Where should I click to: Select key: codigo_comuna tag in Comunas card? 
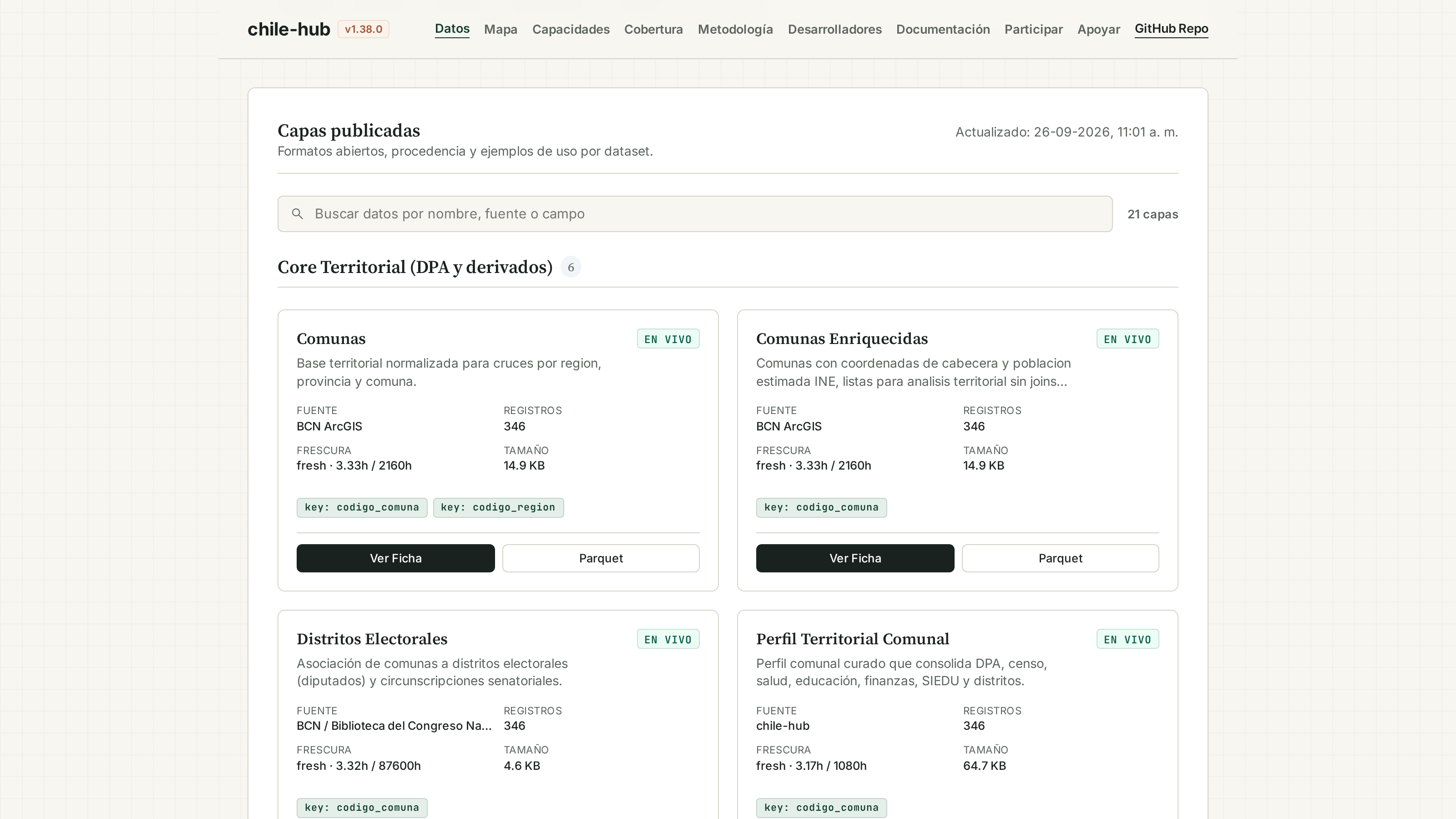click(x=362, y=508)
